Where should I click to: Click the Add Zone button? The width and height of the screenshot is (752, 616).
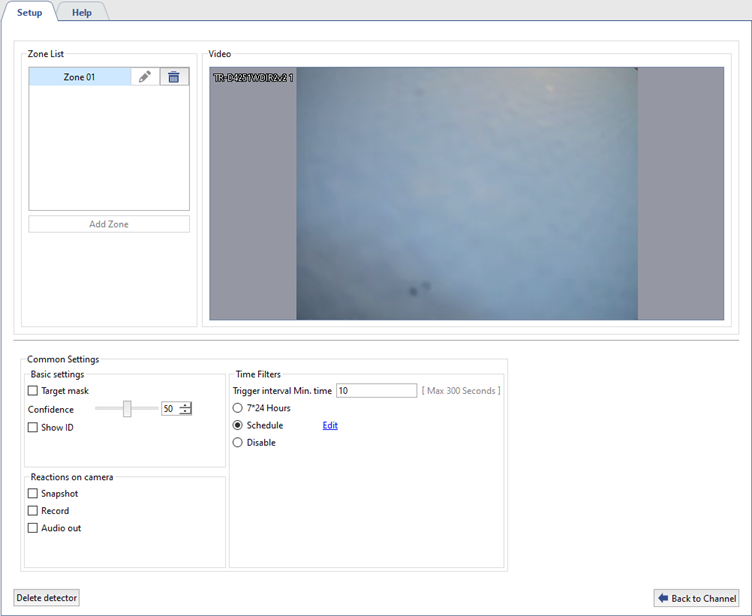(x=109, y=224)
